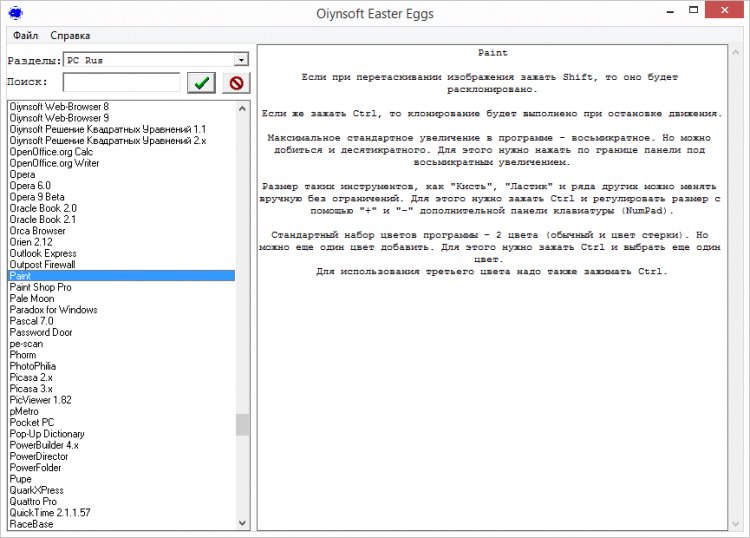Select PicViewer 1.82 entry

point(122,400)
